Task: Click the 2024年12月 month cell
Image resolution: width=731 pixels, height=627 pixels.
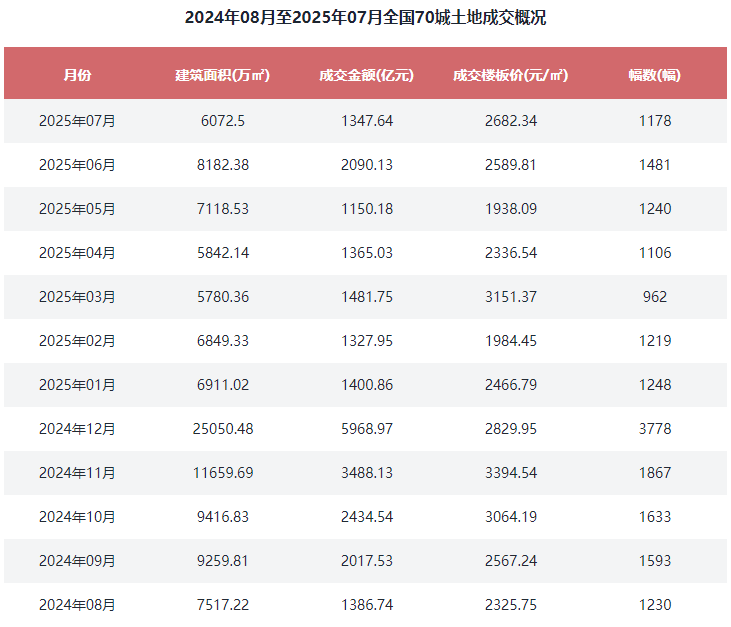Action: (x=77, y=428)
